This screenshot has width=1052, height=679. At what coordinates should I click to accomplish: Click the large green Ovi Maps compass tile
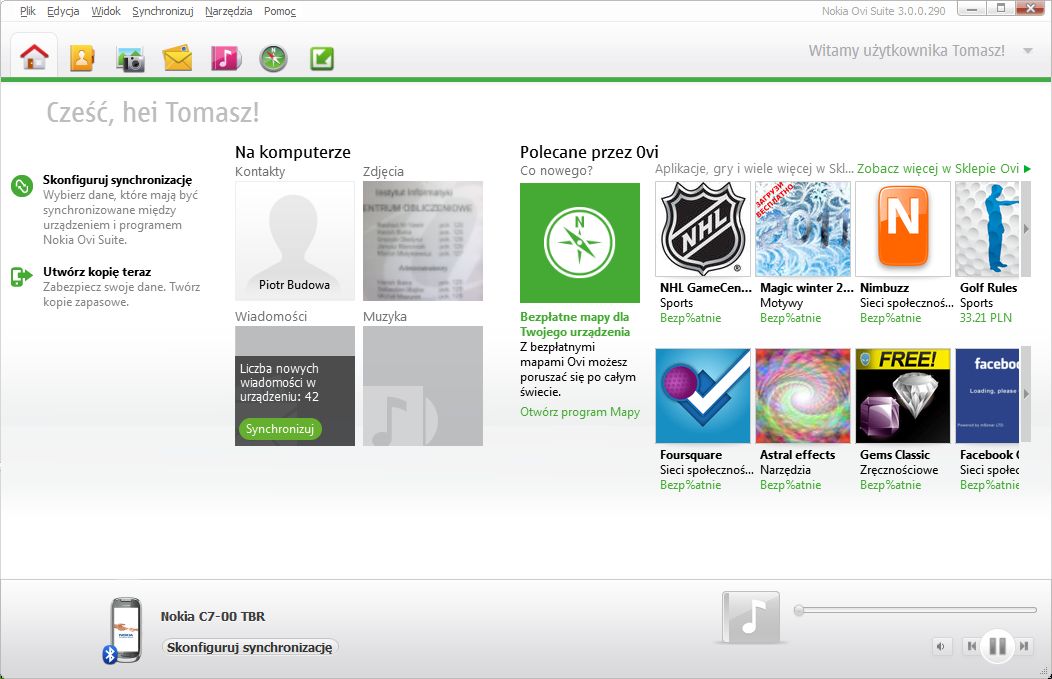tap(580, 243)
